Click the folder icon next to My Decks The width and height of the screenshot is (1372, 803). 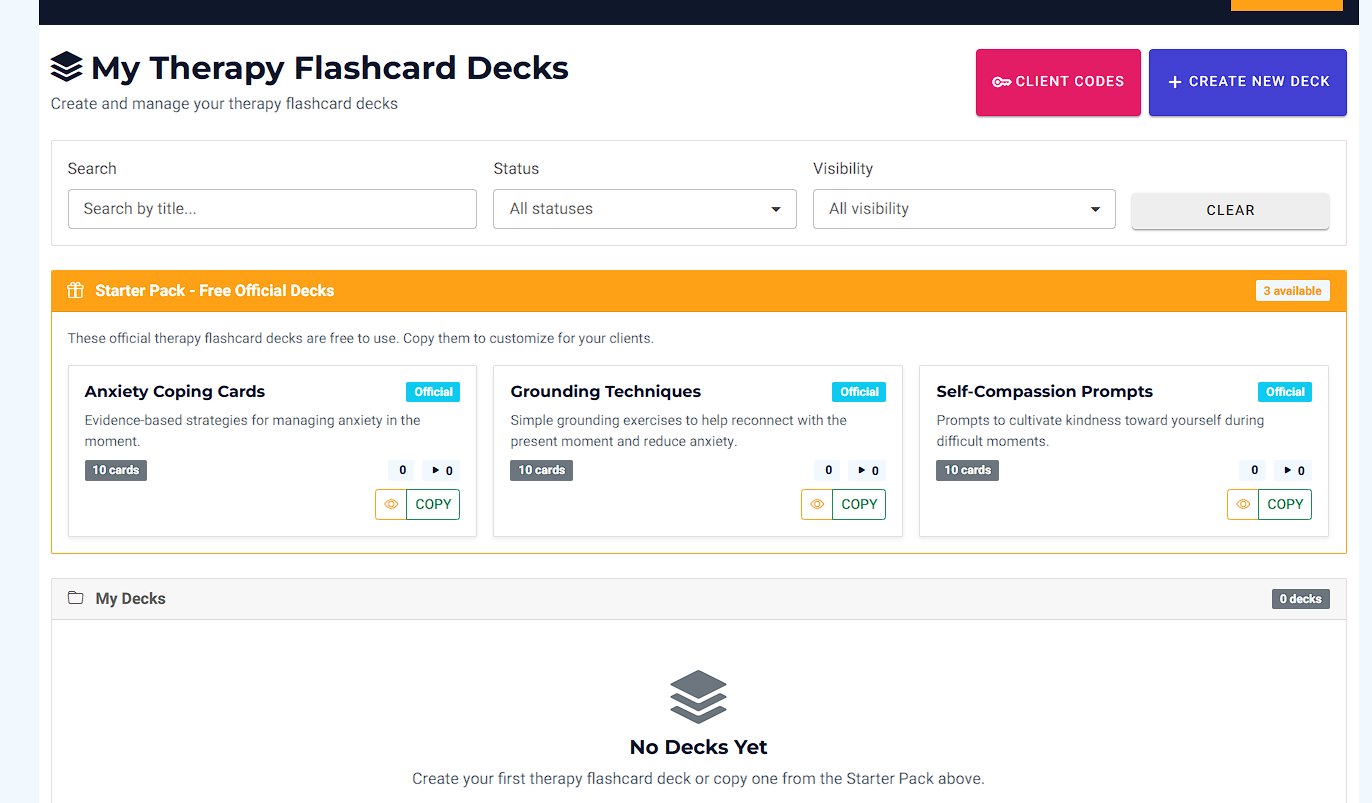coord(75,598)
